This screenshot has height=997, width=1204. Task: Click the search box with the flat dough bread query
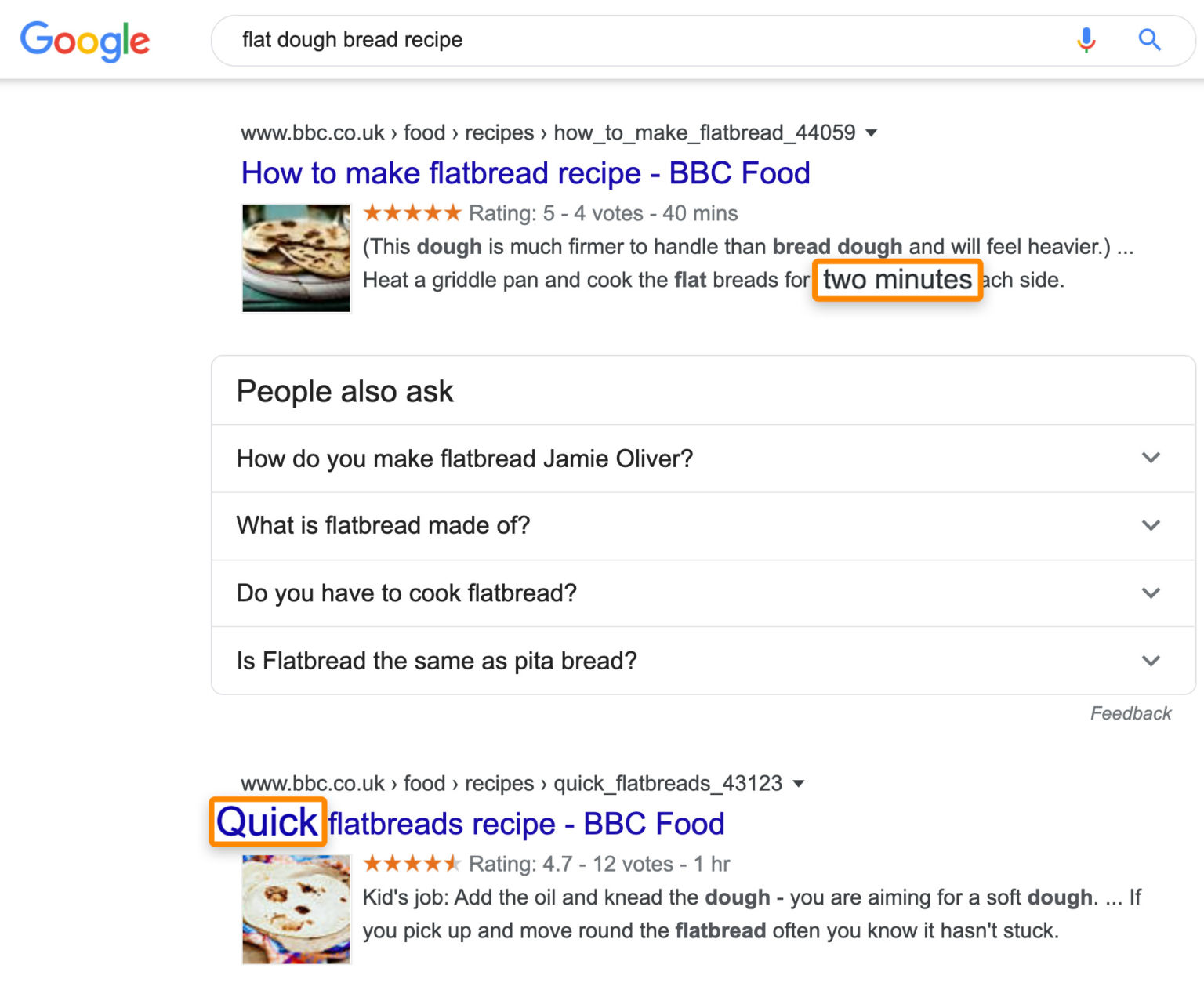[627, 40]
